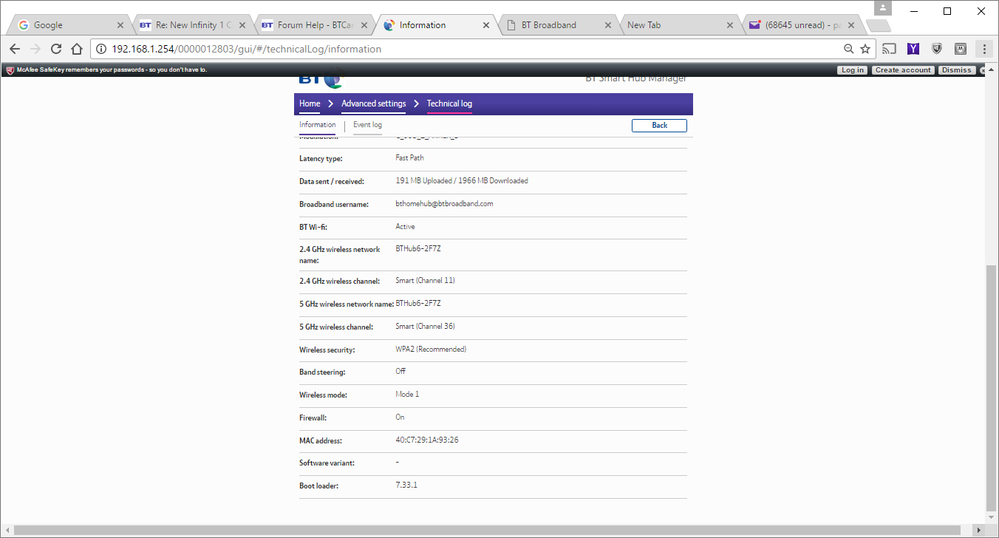Open the Chrome three-dot menu

[984, 49]
